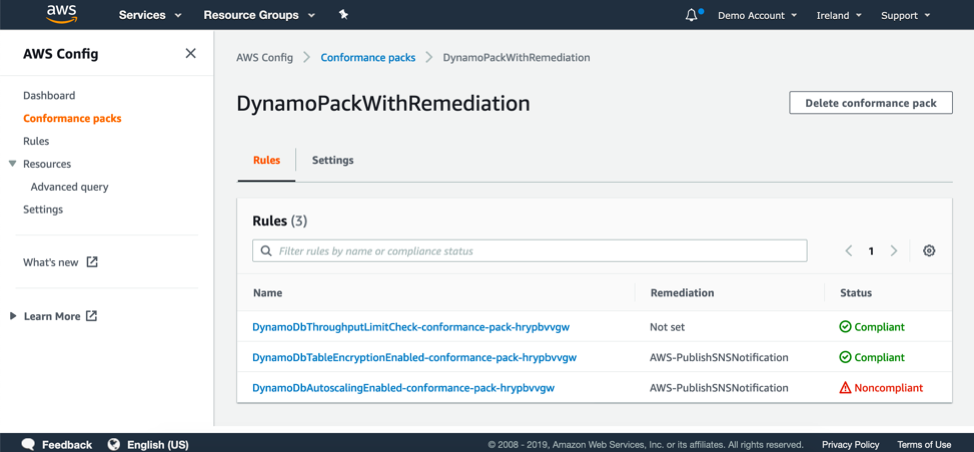Open Dashboard in the sidebar

(49, 96)
